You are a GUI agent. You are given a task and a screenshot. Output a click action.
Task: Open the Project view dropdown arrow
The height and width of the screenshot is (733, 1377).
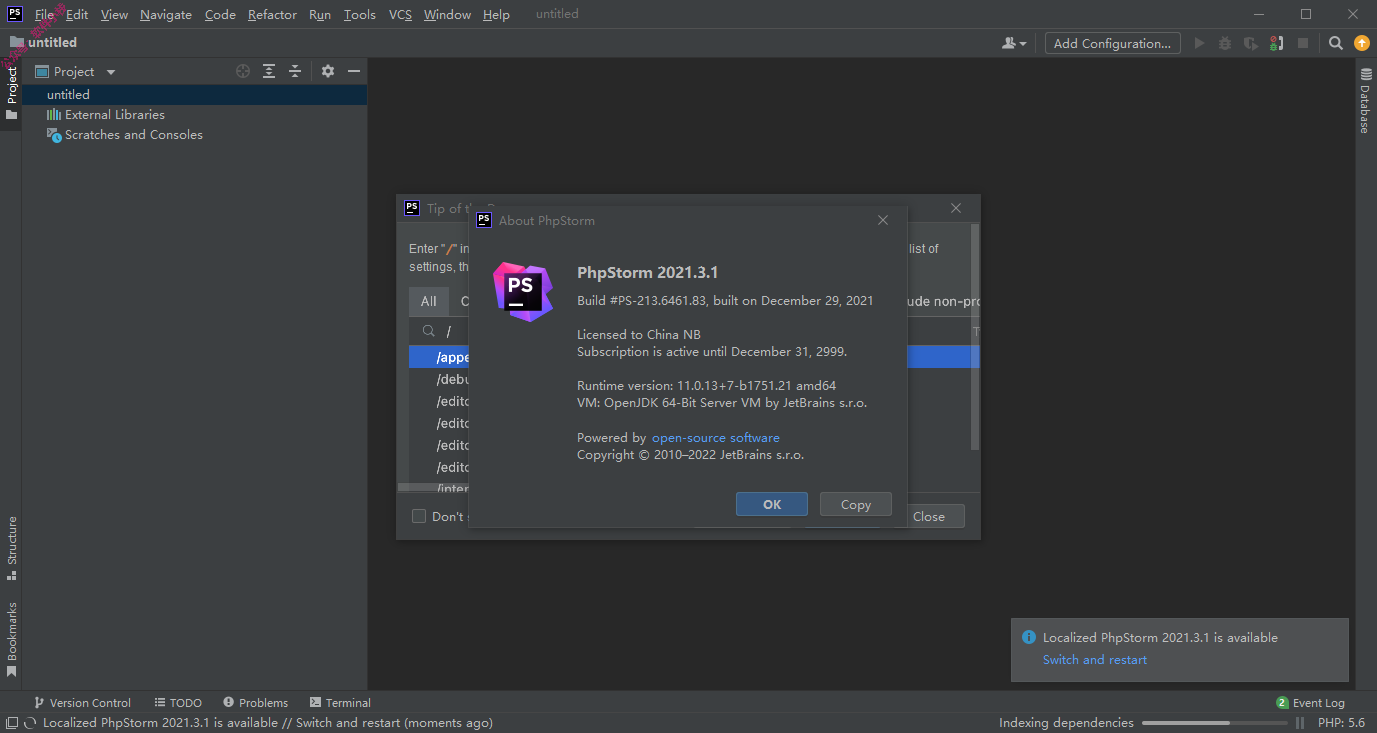tap(111, 72)
